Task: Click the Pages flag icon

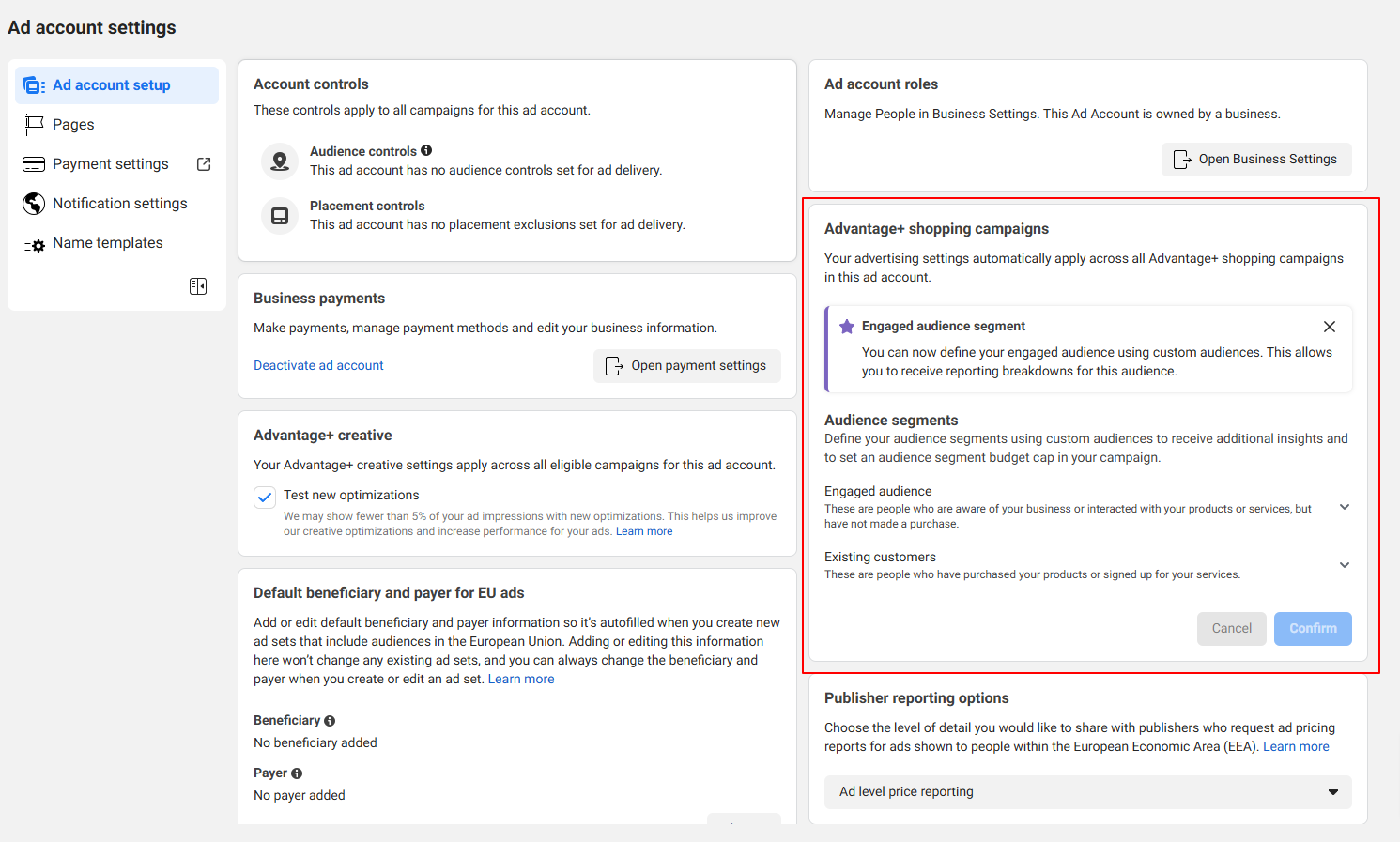Action: [34, 125]
